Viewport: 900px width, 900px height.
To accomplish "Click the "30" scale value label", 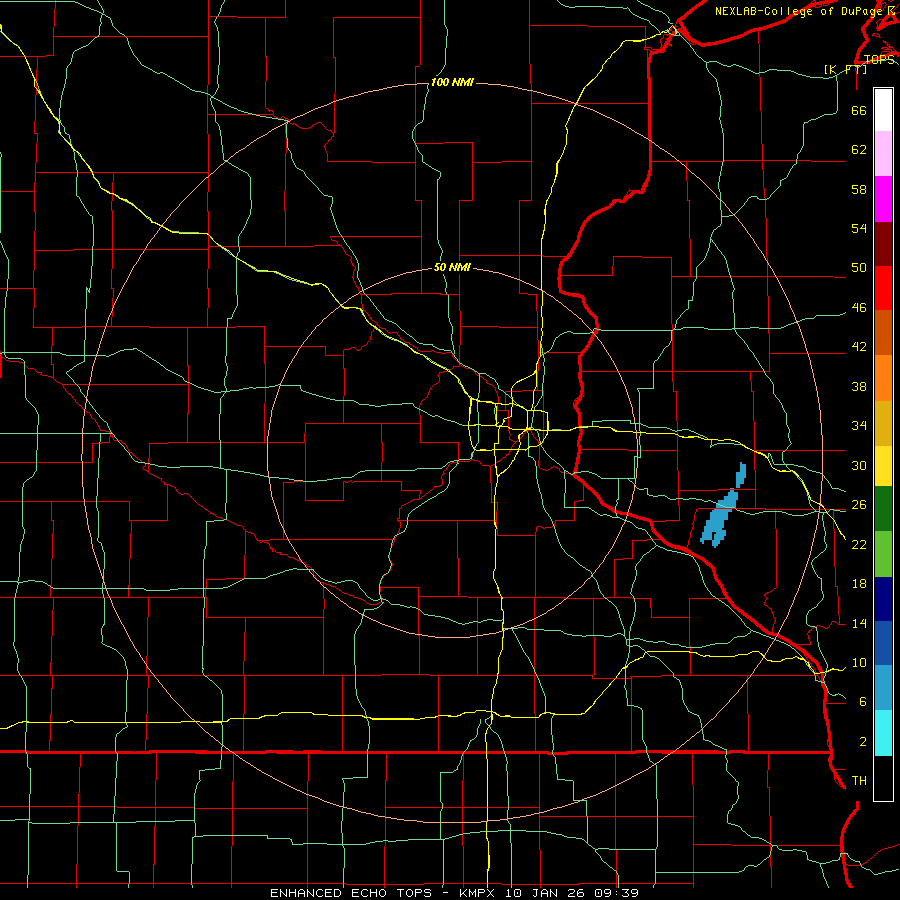I will tap(859, 465).
